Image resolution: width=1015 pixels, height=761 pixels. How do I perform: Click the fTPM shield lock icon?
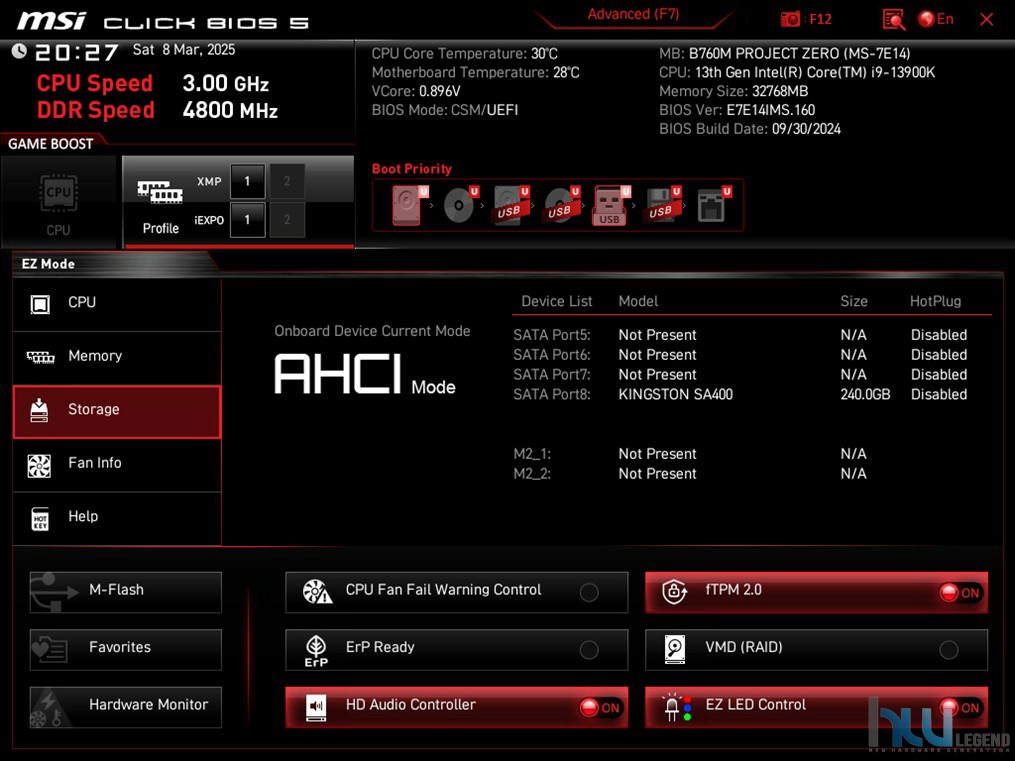coord(675,591)
